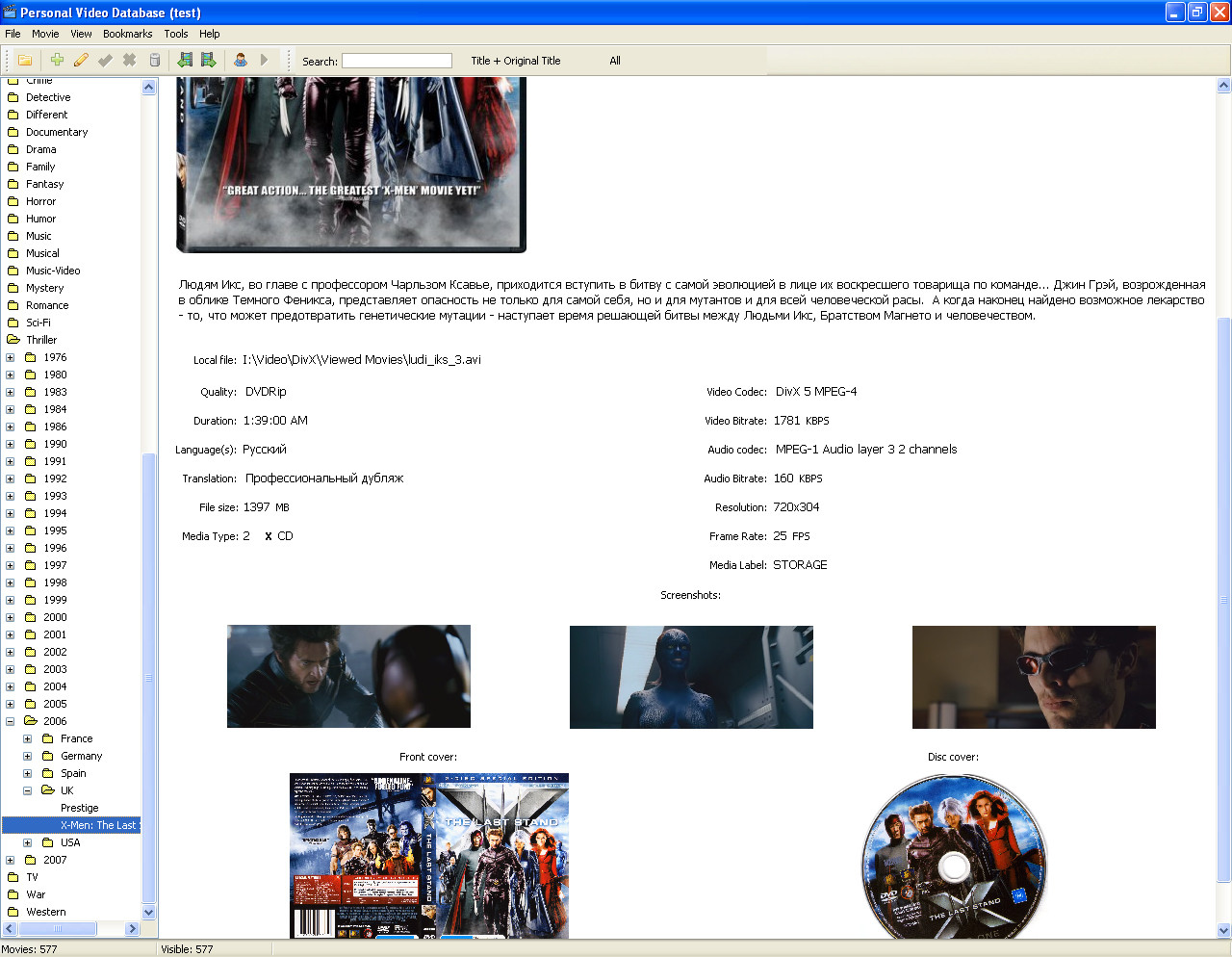Expand the 2005 year node
Screen dimensions: 1232x957
(11, 704)
